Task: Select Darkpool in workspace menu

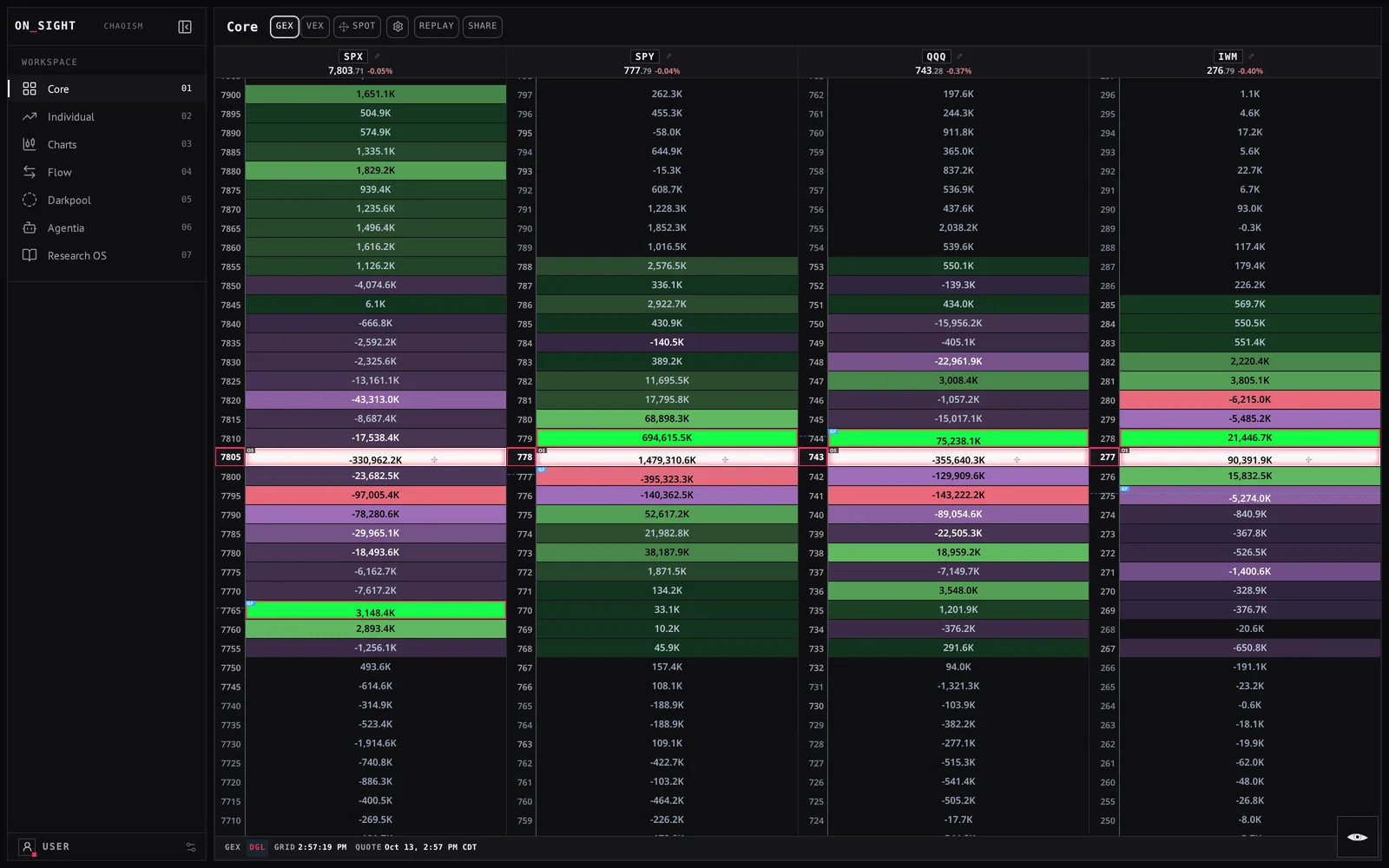Action: click(107, 200)
